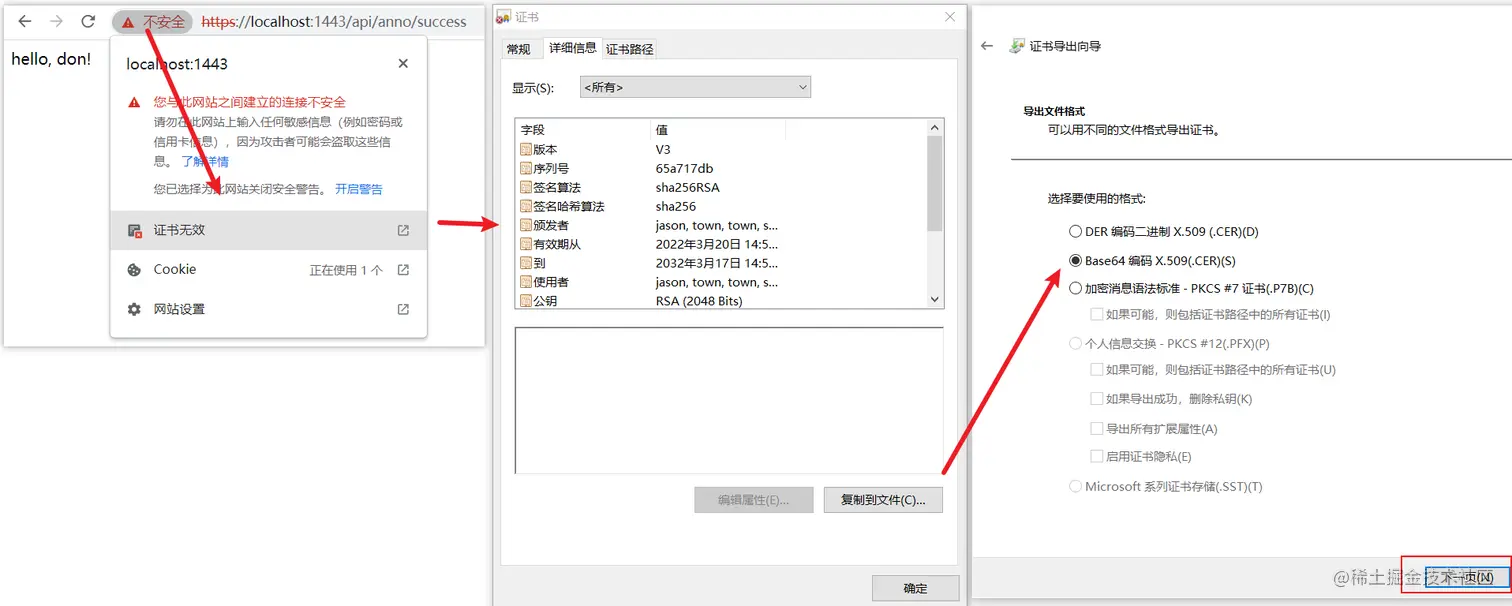Open the 显示 dropdown showing <所有>
Screen dimensions: 1512x606
point(695,87)
